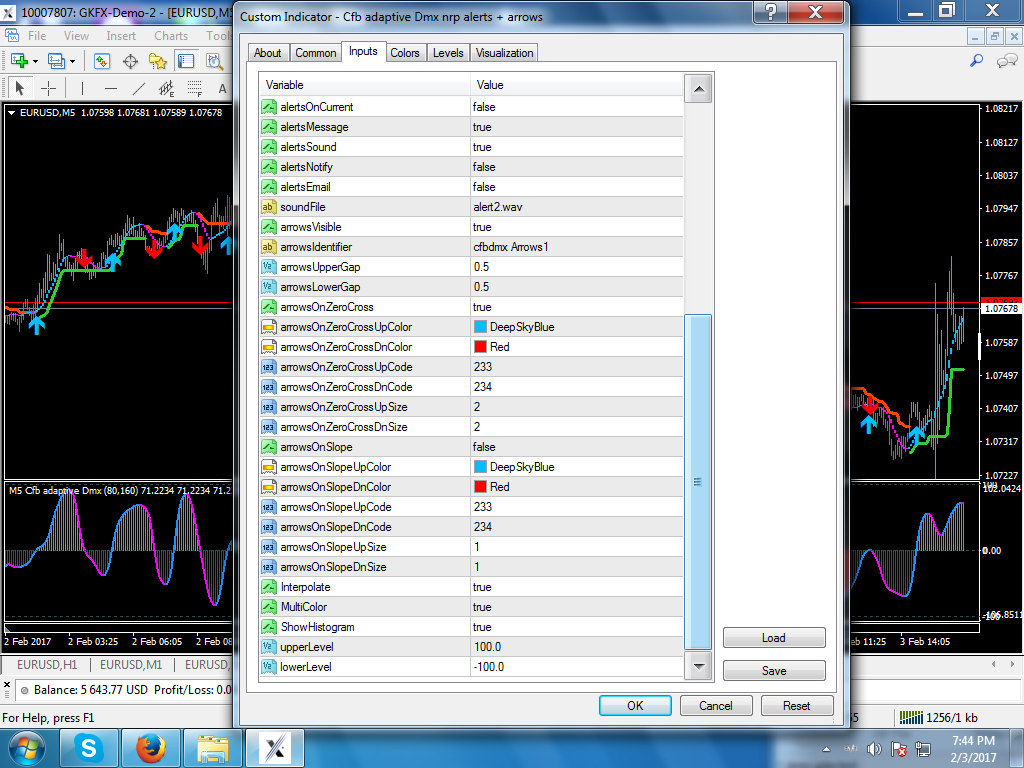Open the Navigator star-folder icon
The height and width of the screenshot is (768, 1024).
(x=158, y=61)
